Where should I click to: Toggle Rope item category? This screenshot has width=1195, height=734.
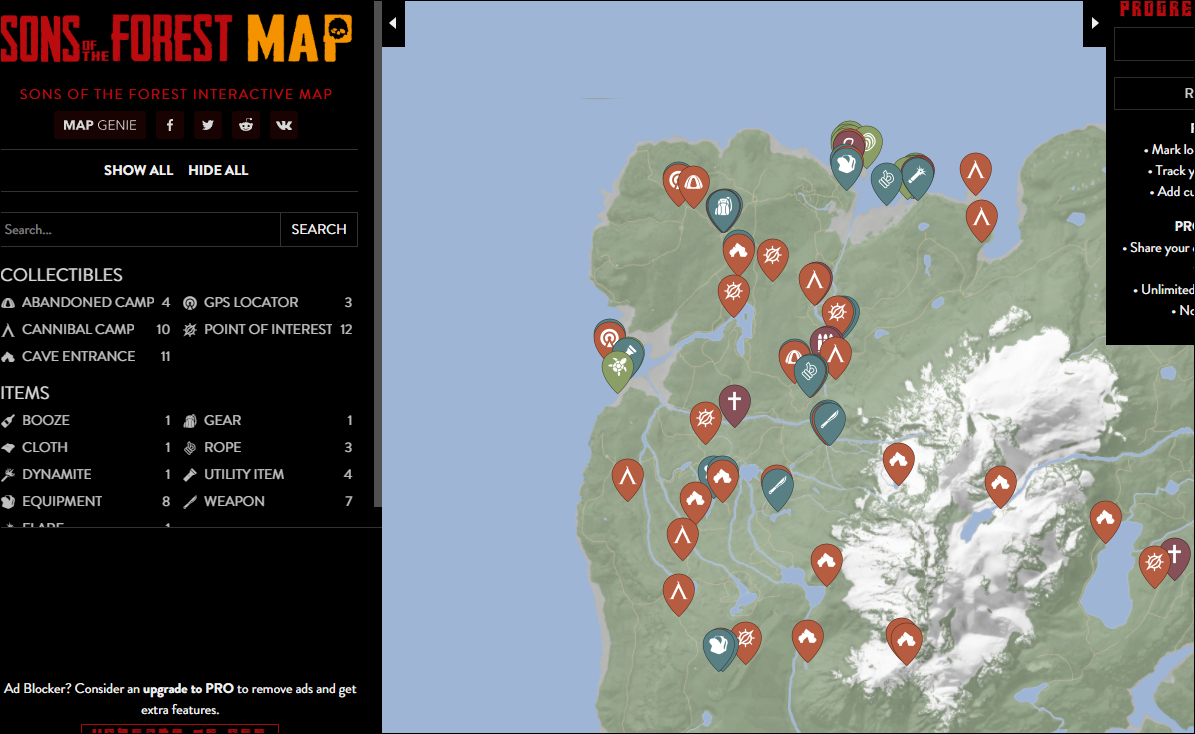coord(268,447)
